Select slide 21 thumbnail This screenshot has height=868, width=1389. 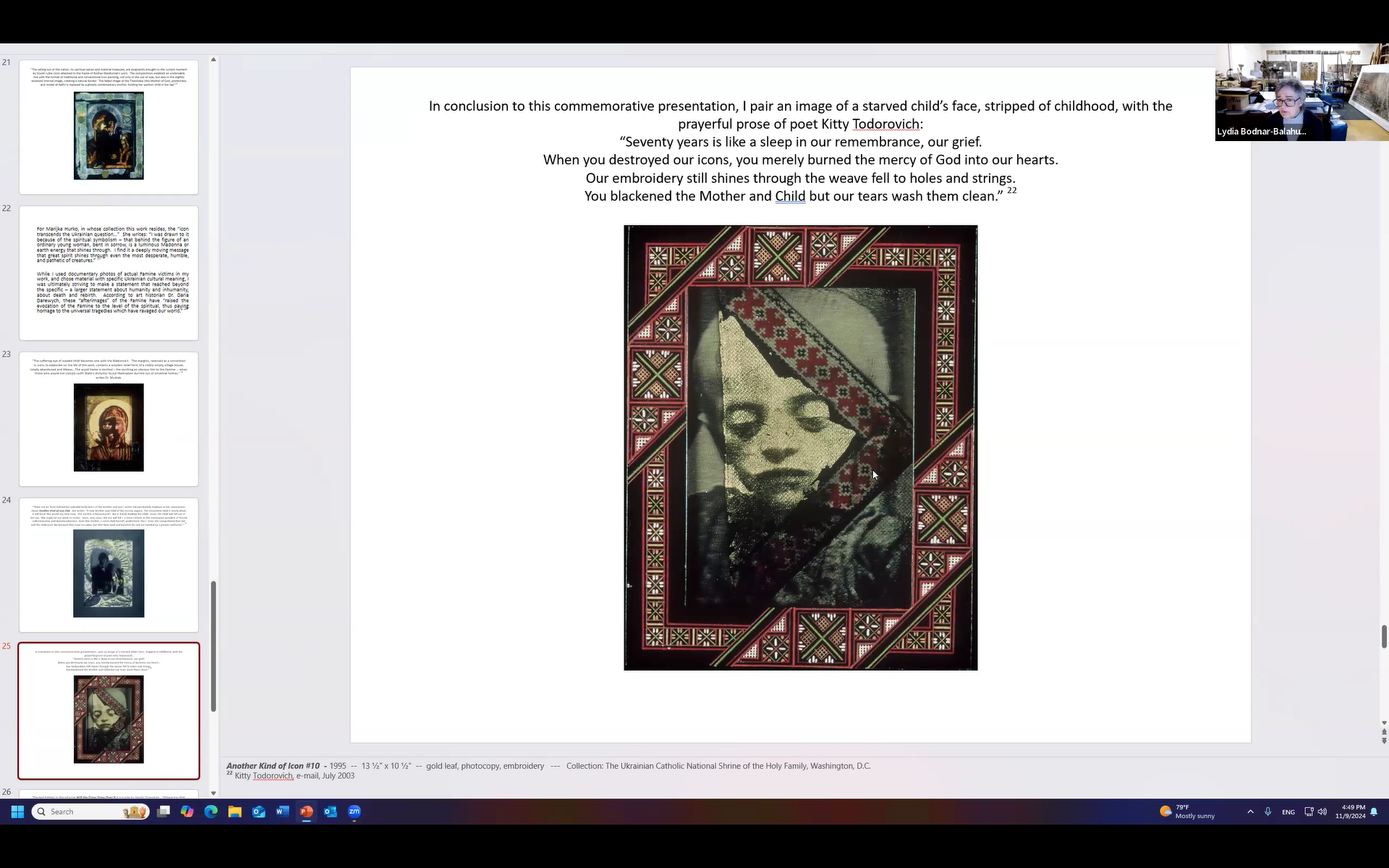point(109,127)
